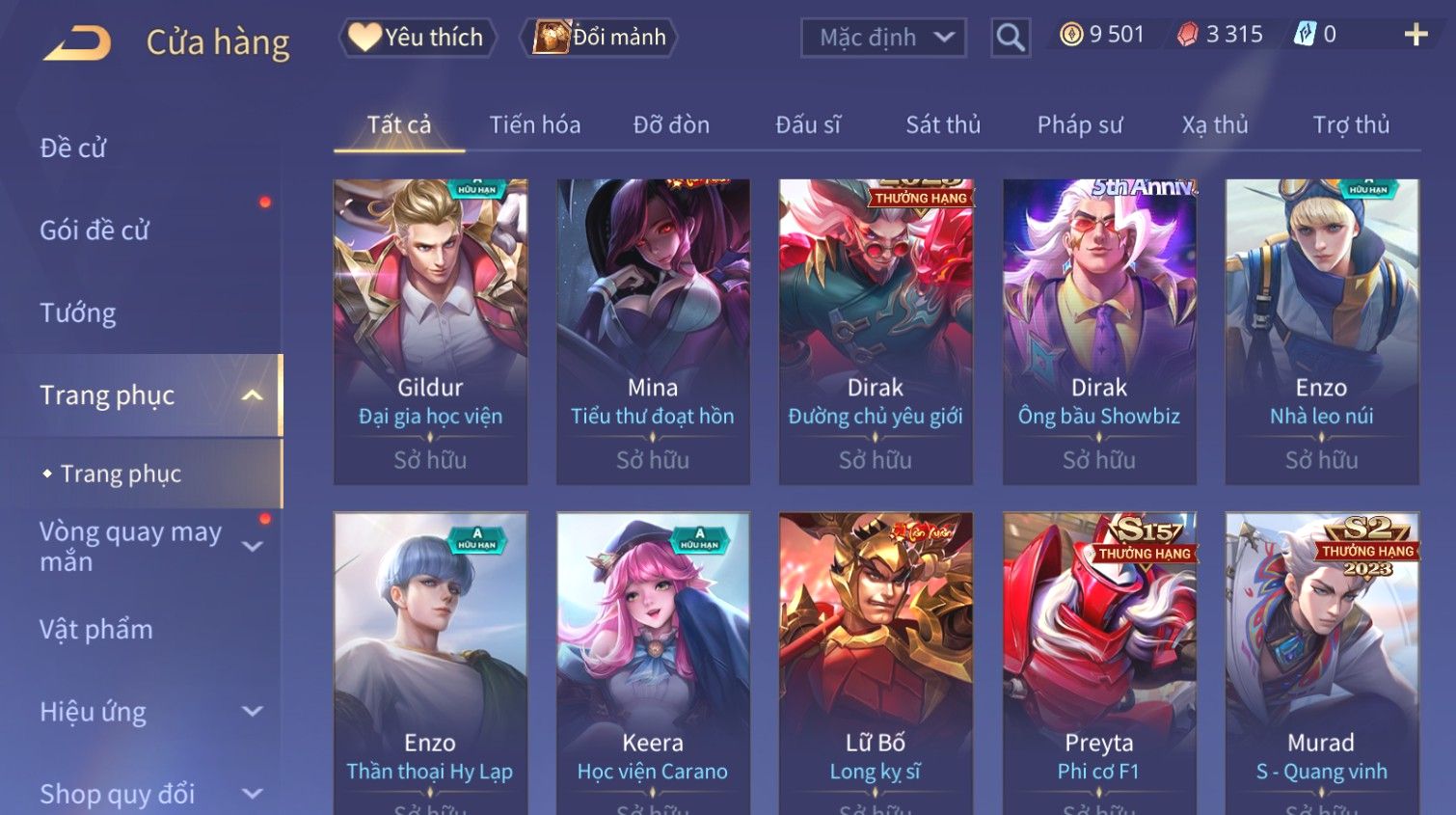This screenshot has height=815, width=1456.
Task: Click the plus icon to add currency
Action: coord(1416,35)
